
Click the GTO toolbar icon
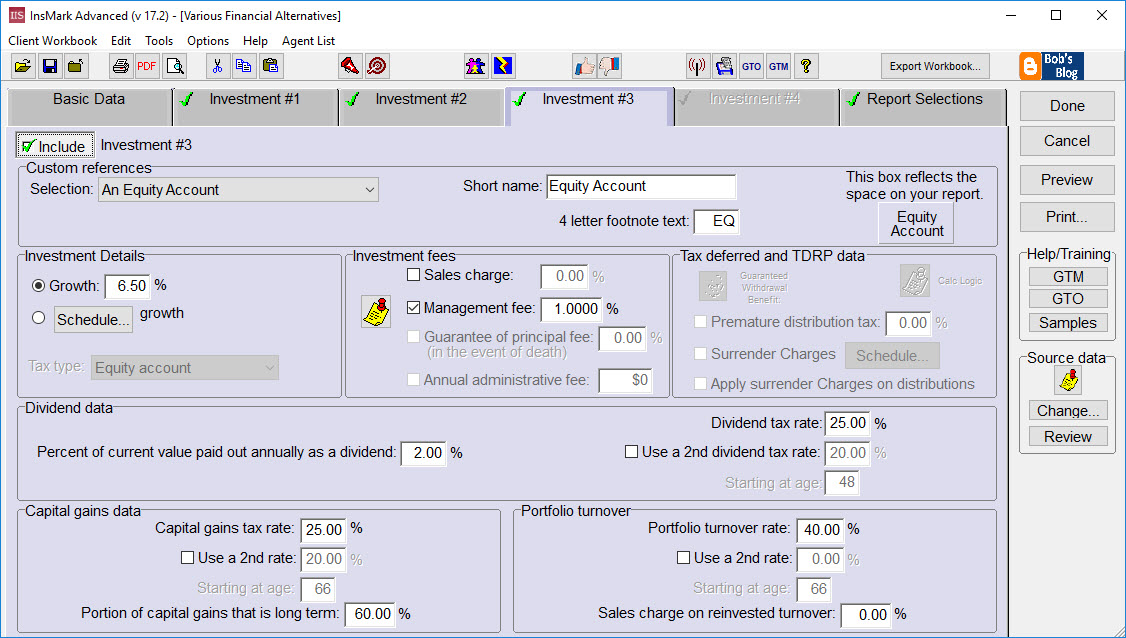click(751, 66)
